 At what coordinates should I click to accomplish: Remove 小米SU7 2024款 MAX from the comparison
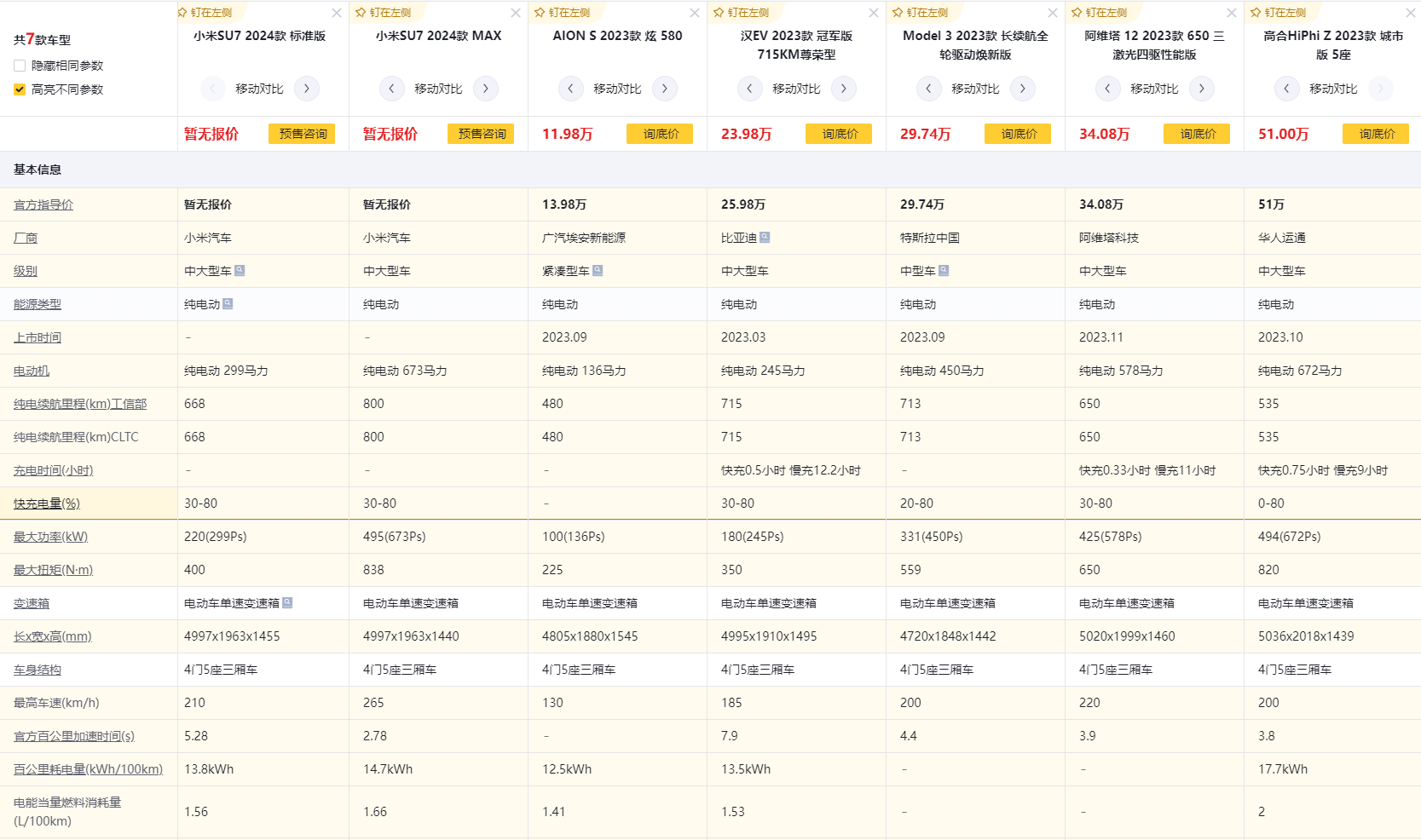point(516,13)
